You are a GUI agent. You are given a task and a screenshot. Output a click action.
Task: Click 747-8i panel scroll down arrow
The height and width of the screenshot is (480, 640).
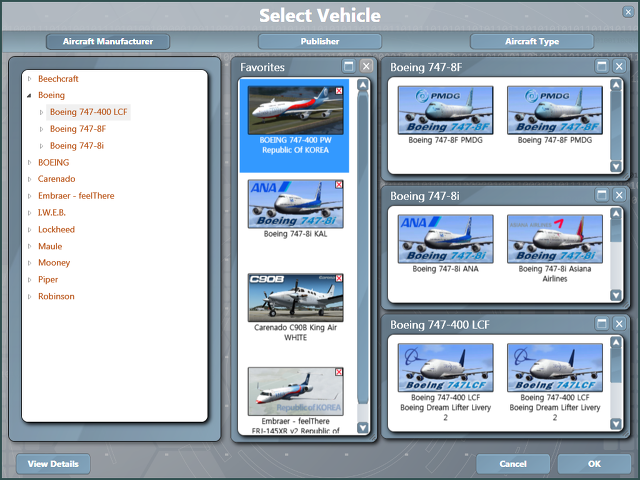point(616,295)
